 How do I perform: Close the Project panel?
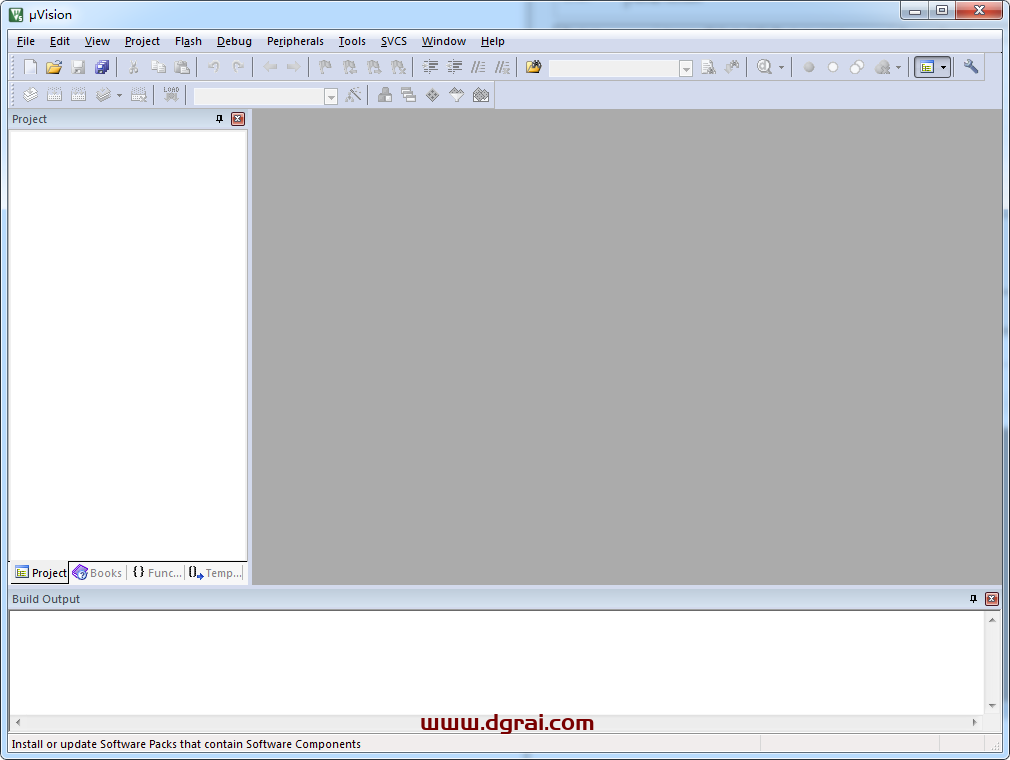[x=238, y=119]
